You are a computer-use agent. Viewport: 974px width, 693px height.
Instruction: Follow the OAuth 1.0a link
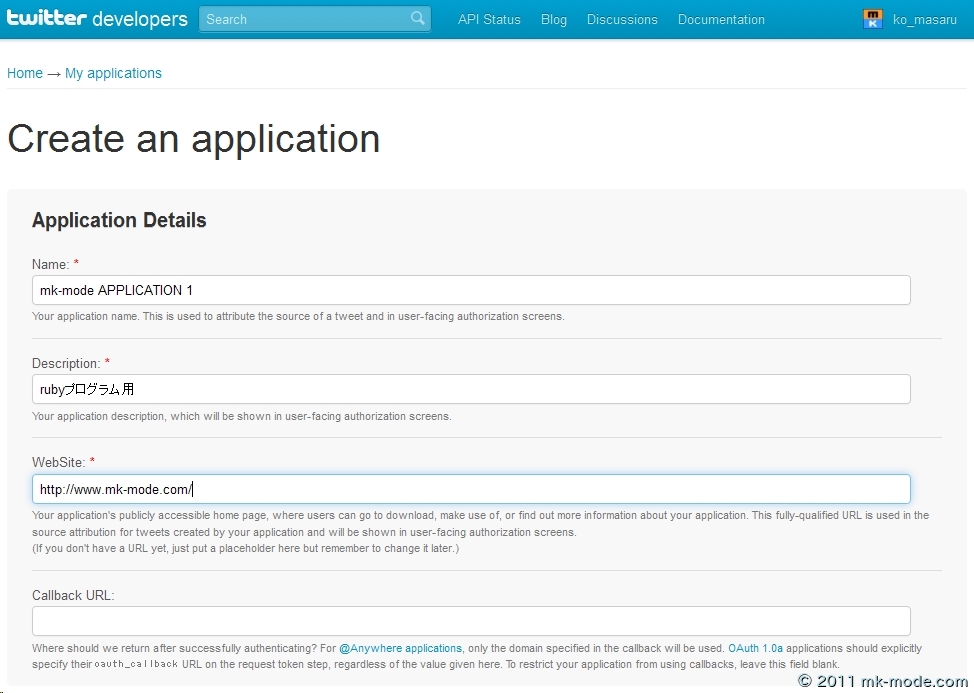coord(755,648)
